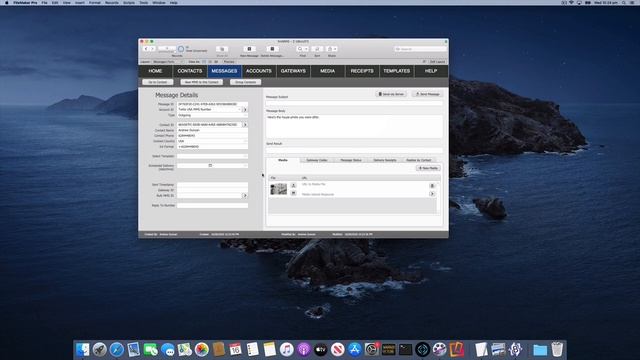Click the Preview button in layout bar
Screen dimensions: 640x360
(x=229, y=62)
